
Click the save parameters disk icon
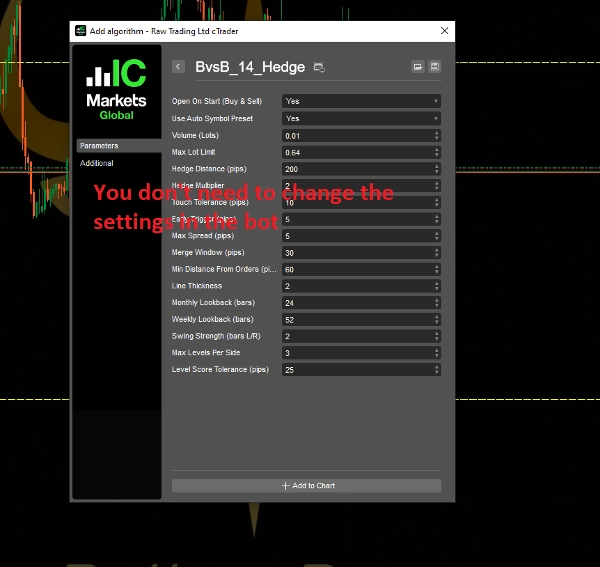(x=434, y=67)
